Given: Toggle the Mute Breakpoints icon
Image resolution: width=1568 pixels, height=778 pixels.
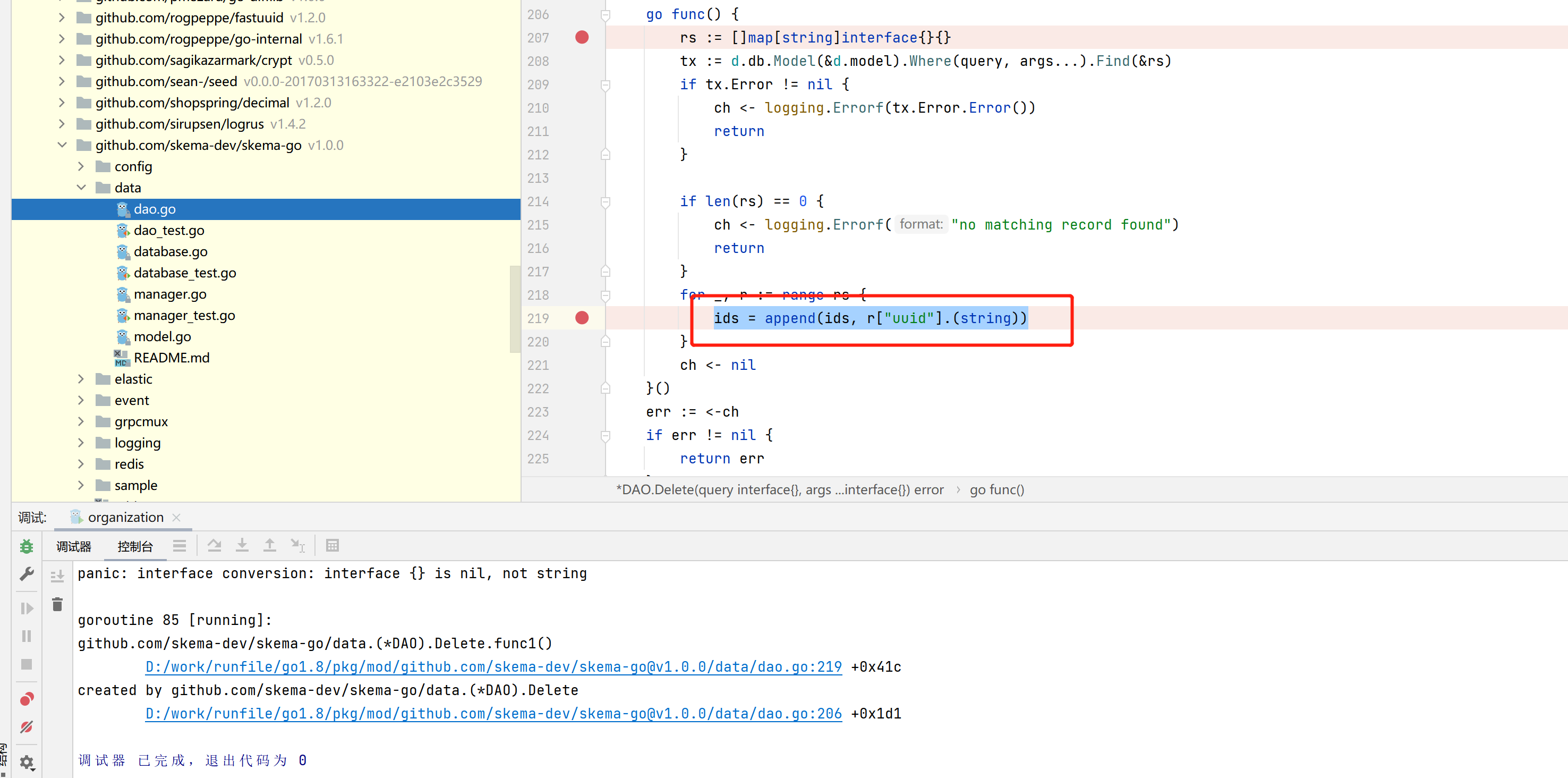Looking at the screenshot, I should (26, 727).
